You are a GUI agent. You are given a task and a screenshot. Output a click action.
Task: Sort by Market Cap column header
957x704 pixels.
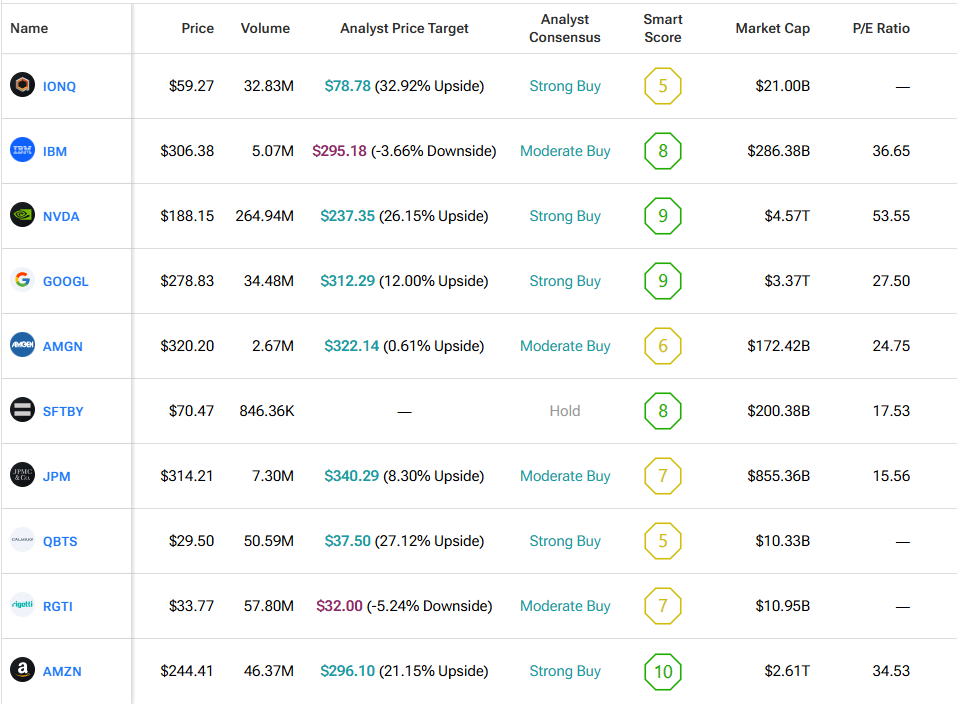tap(772, 28)
